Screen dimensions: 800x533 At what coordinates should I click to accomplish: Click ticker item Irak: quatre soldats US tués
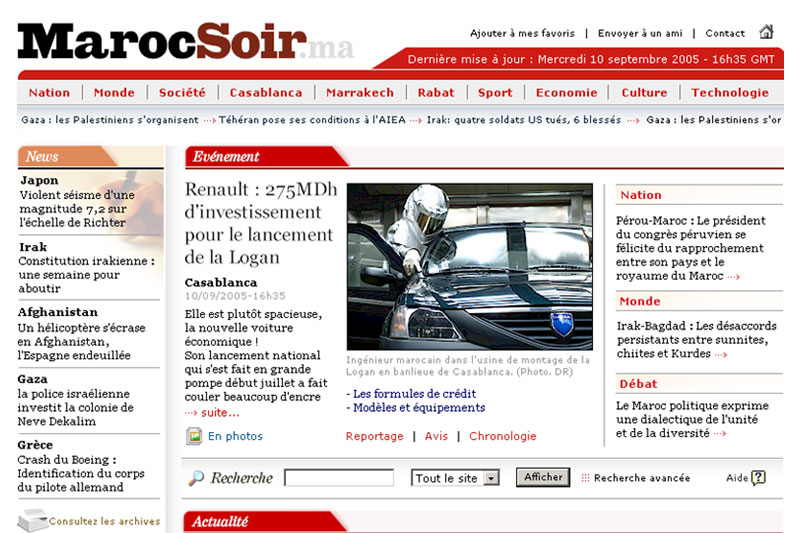pyautogui.click(x=524, y=120)
